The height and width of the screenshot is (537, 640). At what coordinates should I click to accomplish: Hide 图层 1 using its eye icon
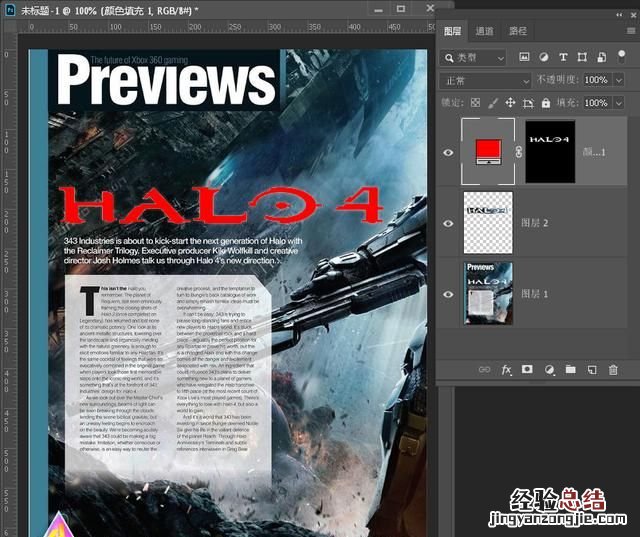(x=448, y=294)
